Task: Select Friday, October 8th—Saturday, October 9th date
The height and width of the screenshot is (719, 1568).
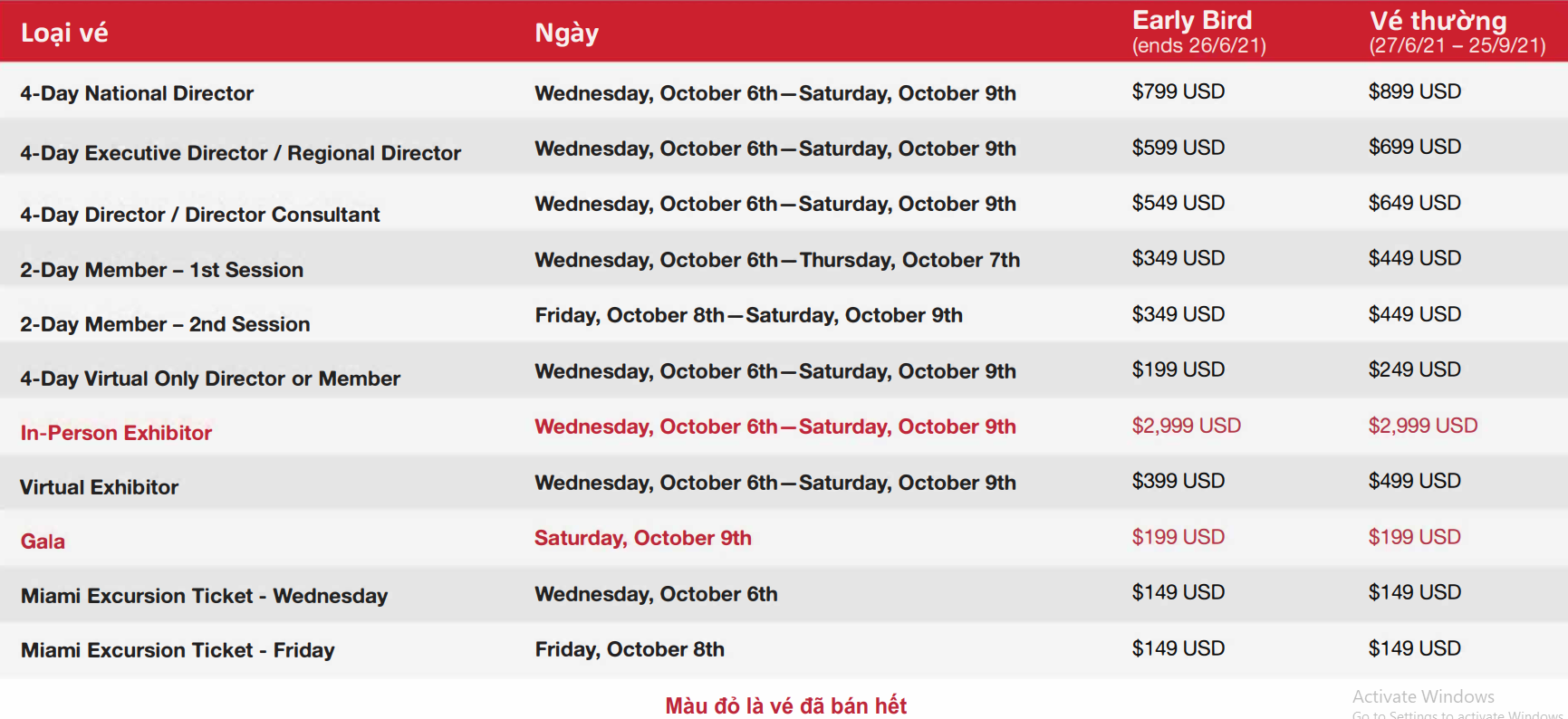Action: click(748, 315)
